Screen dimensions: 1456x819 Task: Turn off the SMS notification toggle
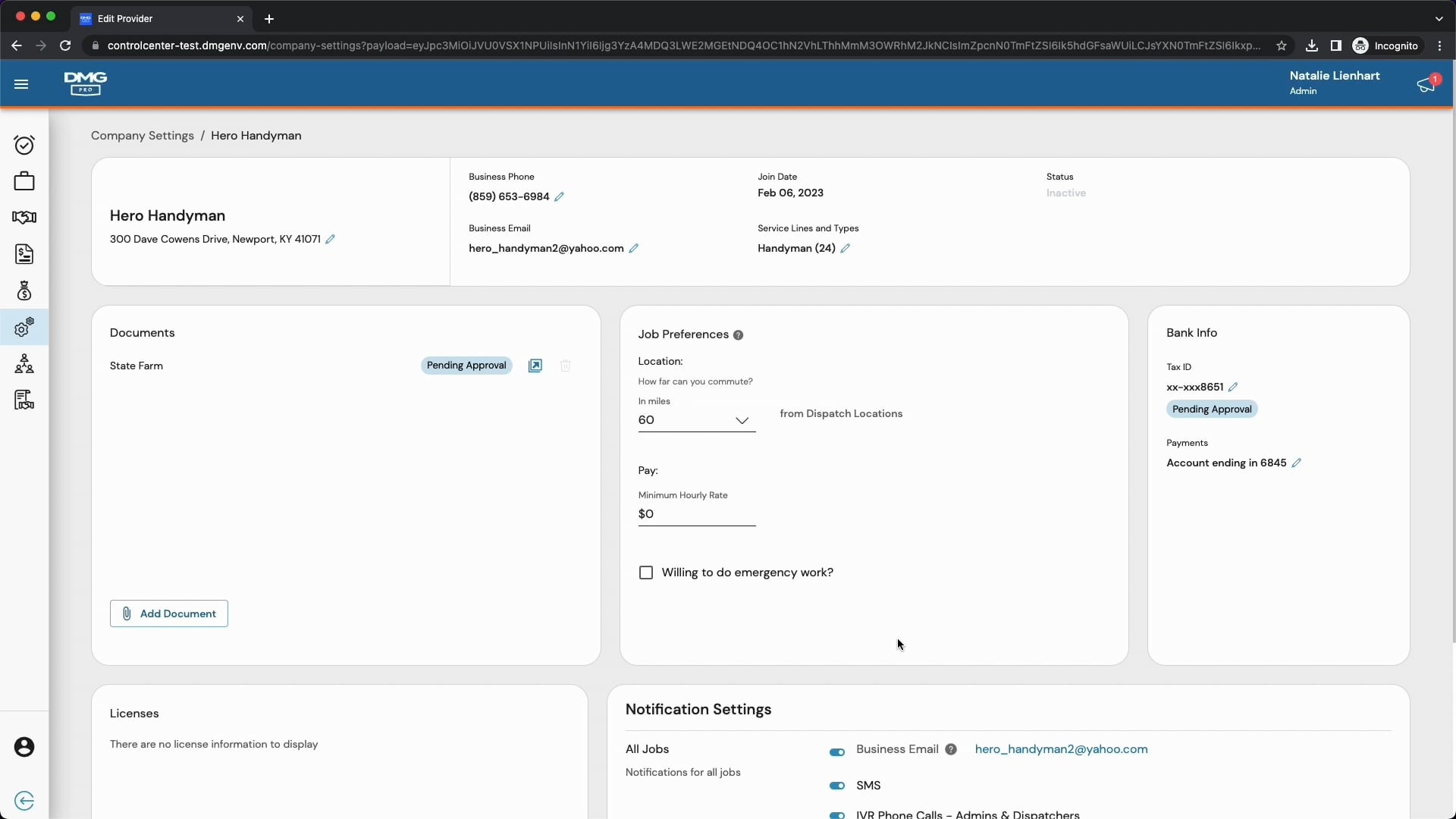tap(837, 786)
